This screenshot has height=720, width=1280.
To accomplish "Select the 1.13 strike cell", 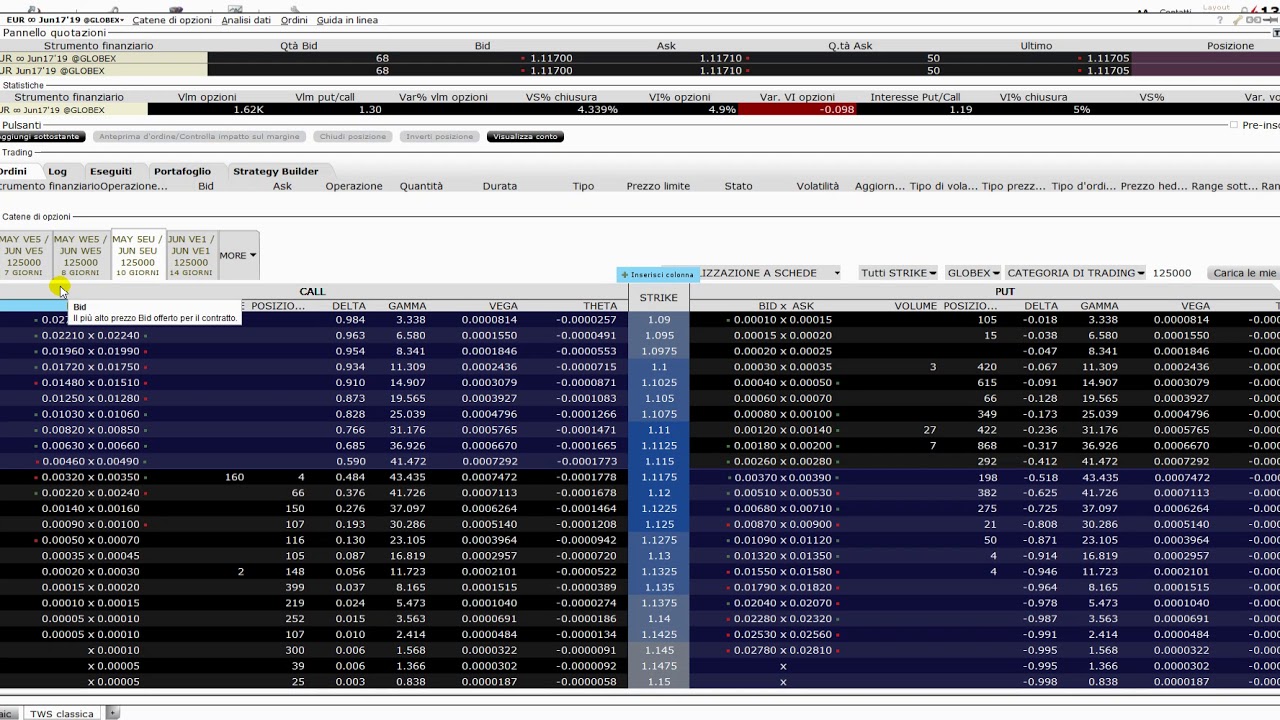I will [x=658, y=556].
